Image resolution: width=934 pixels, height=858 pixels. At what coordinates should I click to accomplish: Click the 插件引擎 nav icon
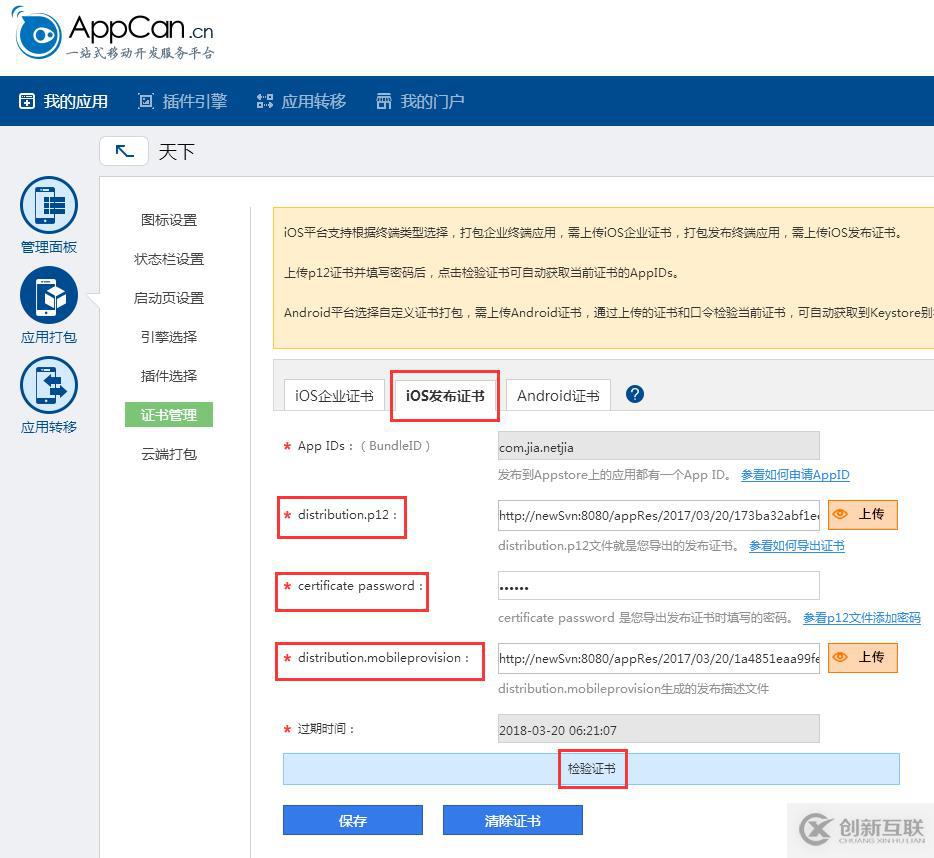145,101
